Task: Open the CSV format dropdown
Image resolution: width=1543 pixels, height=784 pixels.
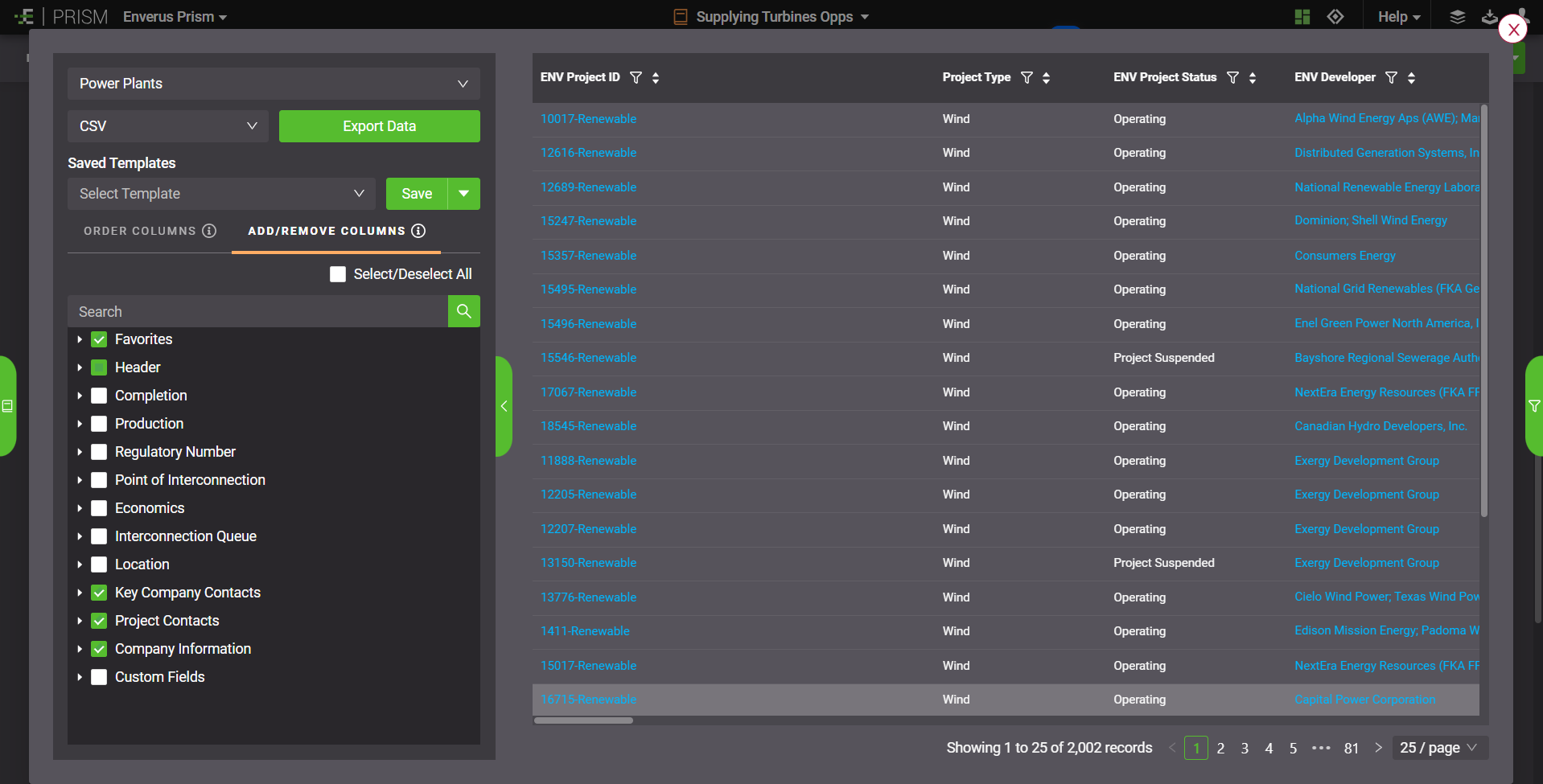Action: (167, 126)
